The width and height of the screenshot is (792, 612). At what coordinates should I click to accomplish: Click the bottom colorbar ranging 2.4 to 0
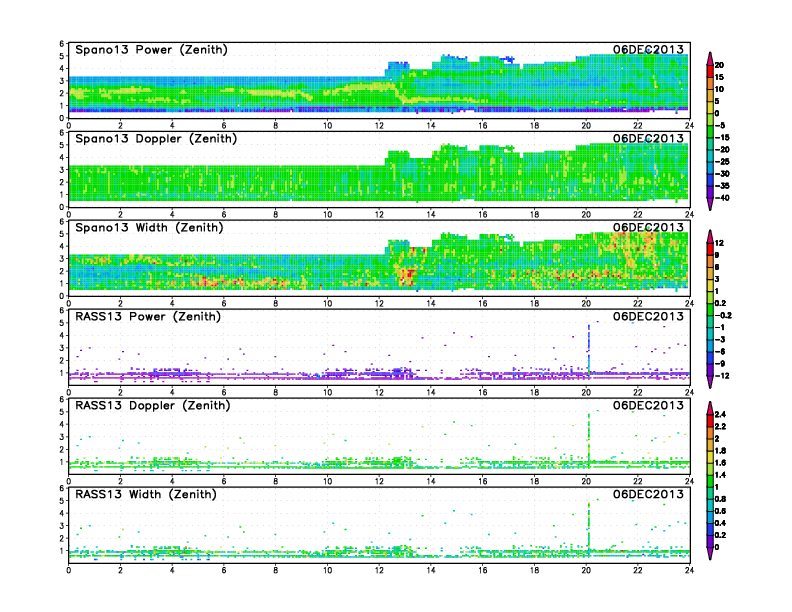[x=710, y=481]
